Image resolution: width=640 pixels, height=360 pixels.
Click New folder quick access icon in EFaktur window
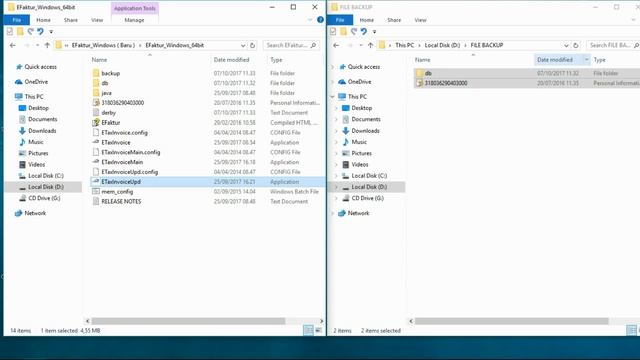20,31
